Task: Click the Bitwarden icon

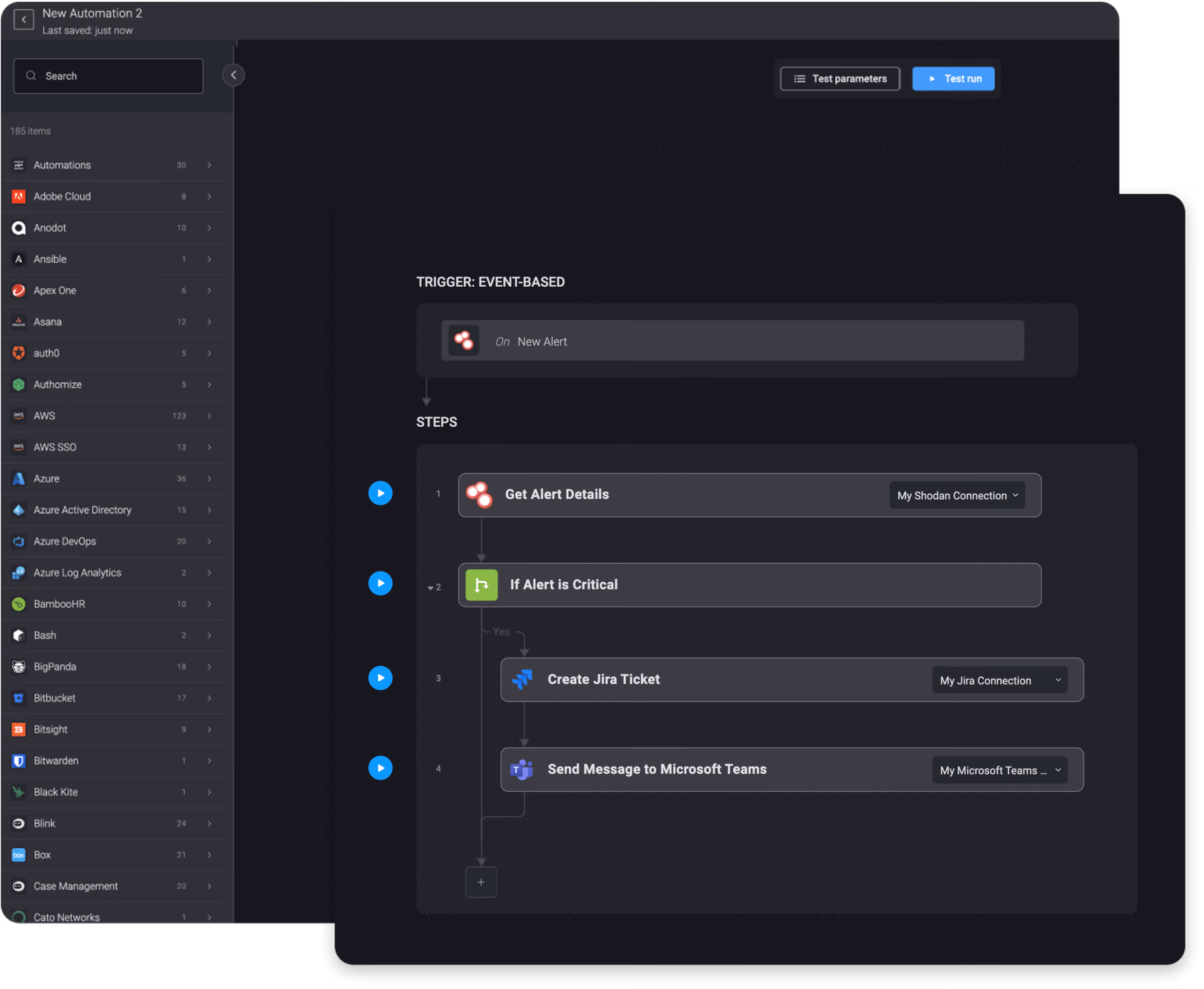Action: (19, 761)
